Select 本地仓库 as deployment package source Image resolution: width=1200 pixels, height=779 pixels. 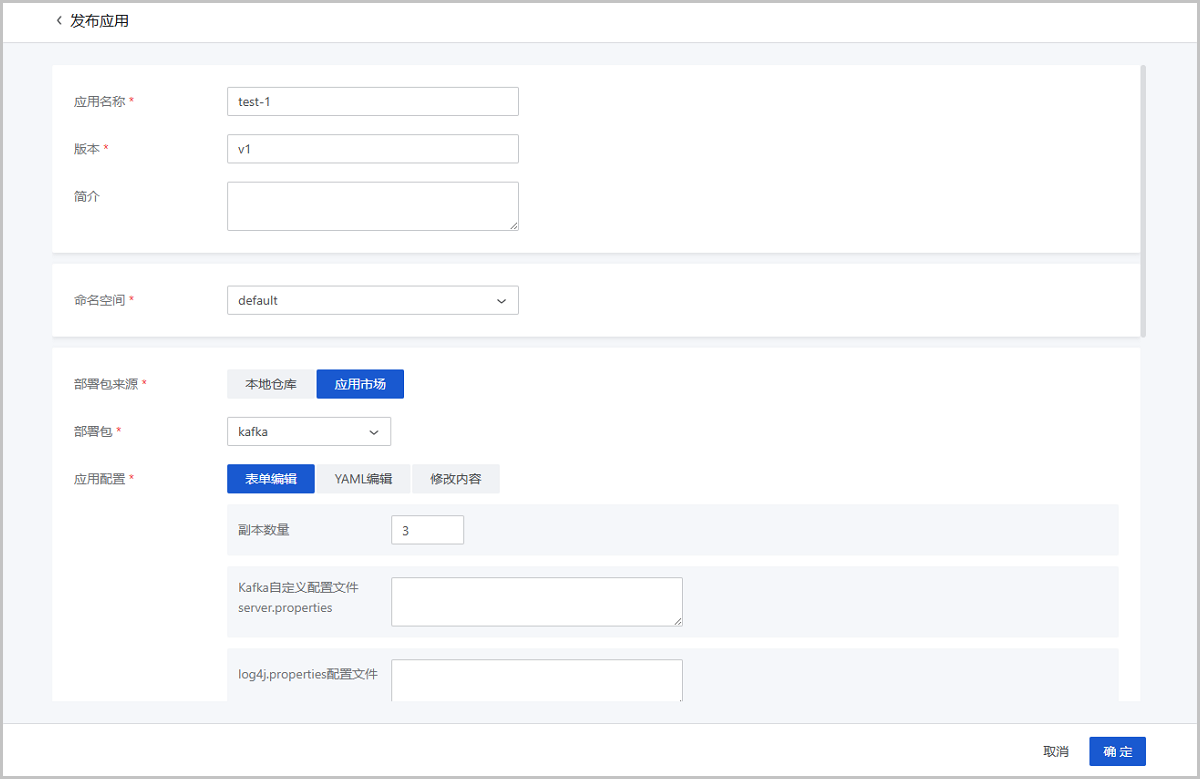[x=271, y=384]
